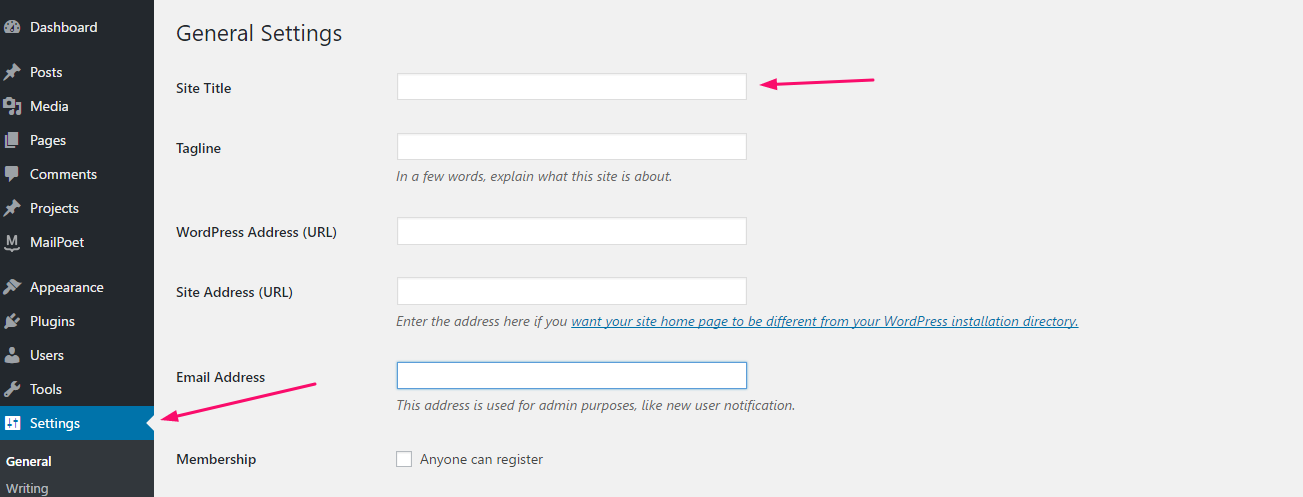Screen dimensions: 1303x497
Task: Click the Appearance paintbrush icon
Action: tap(12, 287)
